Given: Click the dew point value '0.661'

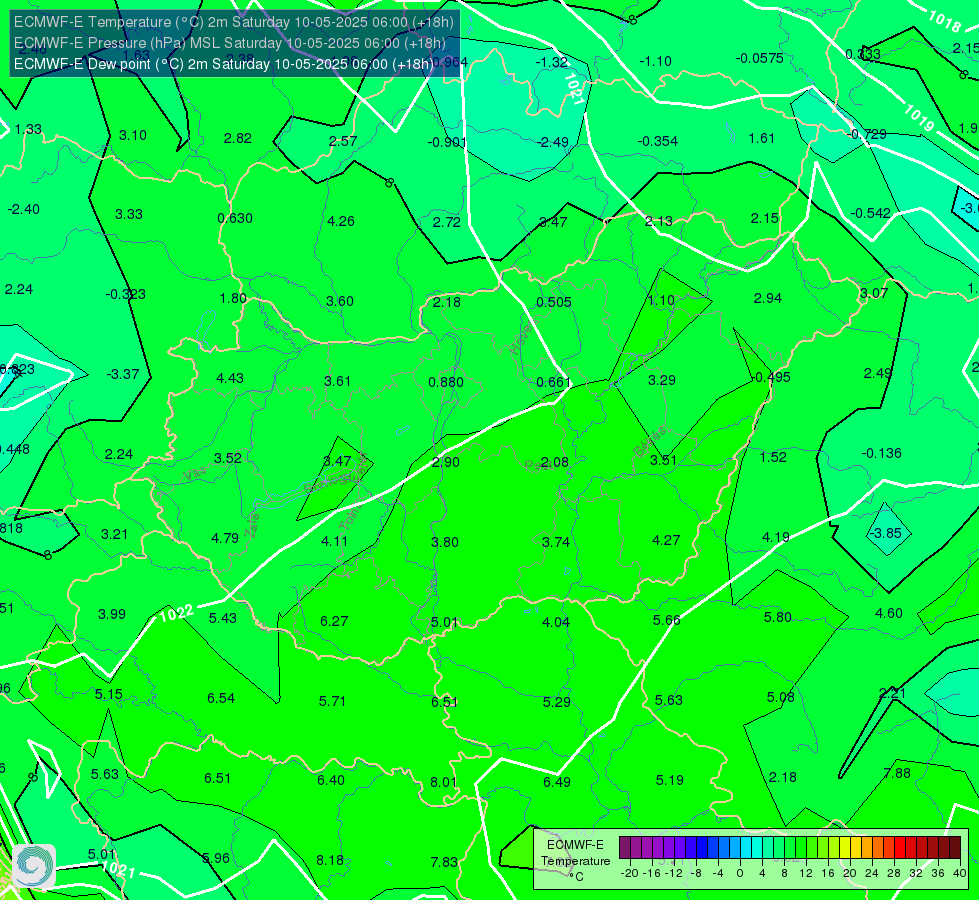Looking at the screenshot, I should pyautogui.click(x=554, y=382).
